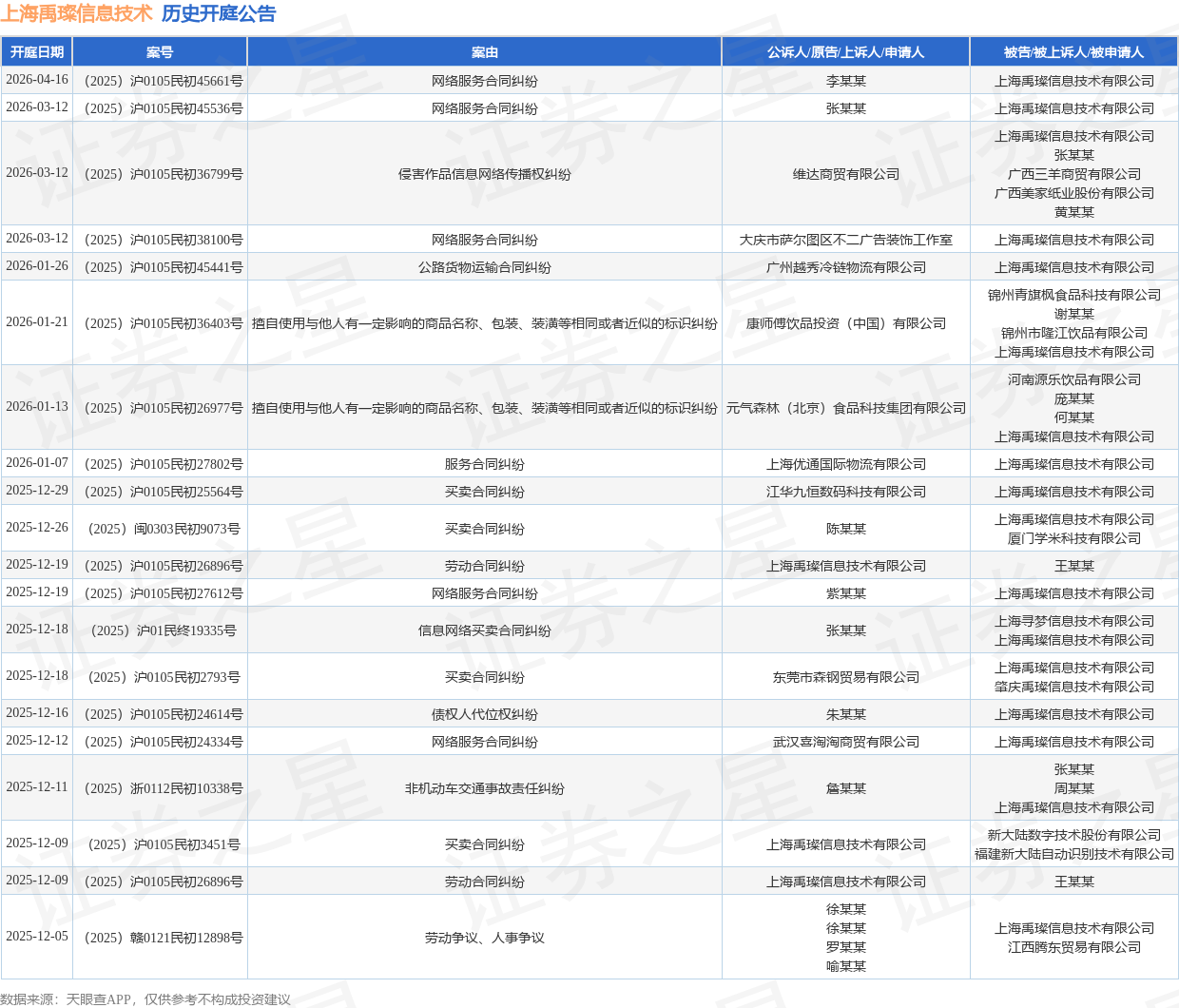Click the 被告/被上诉人/被申请人 column header
1179x1008 pixels.
click(x=1074, y=52)
